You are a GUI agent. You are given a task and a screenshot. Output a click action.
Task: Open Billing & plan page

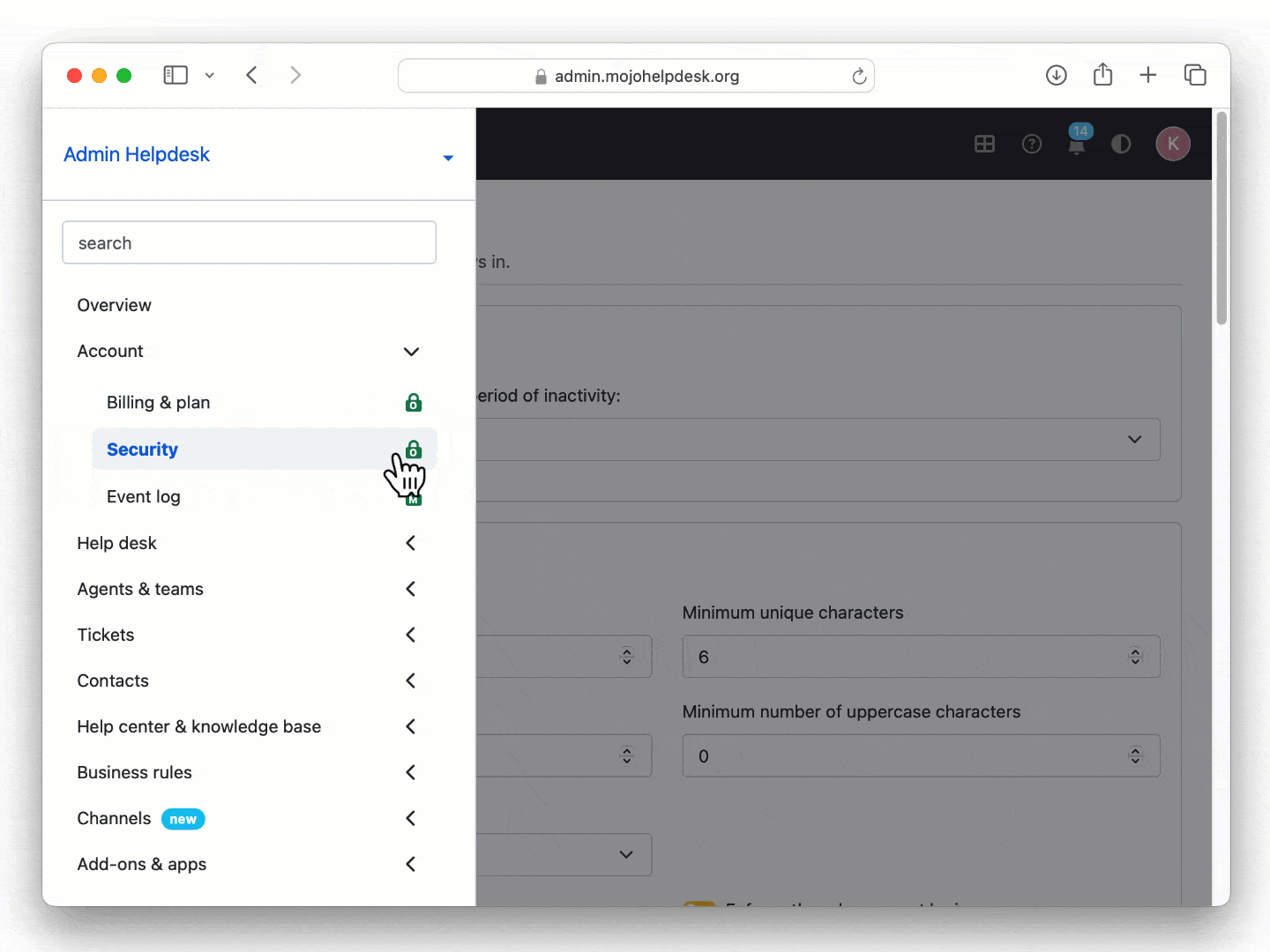(x=159, y=403)
